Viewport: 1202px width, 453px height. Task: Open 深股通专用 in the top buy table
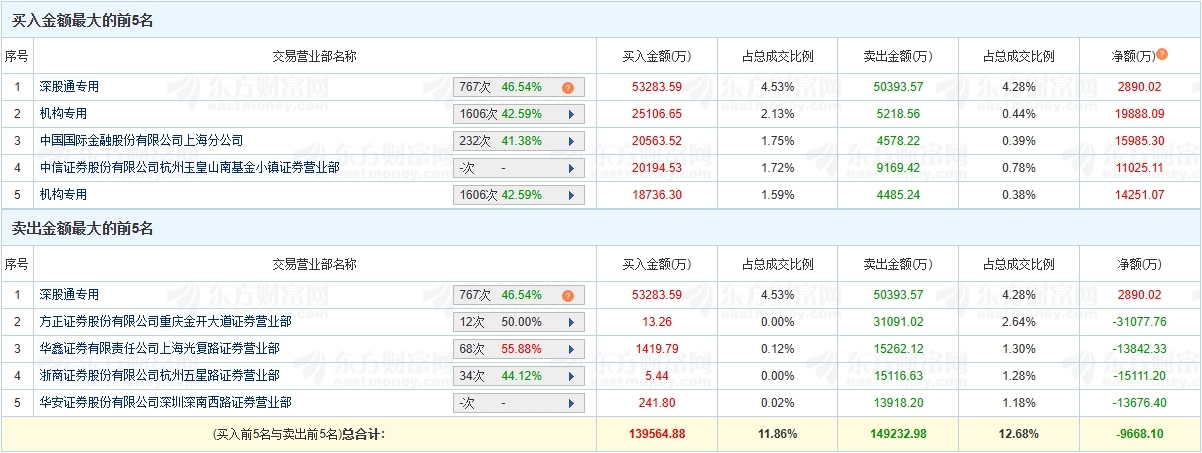pos(69,87)
